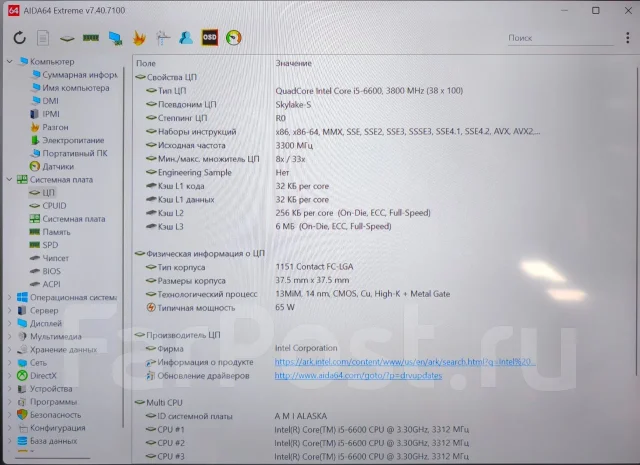Screen dimensions: 640x465
Task: Open the three-dot options menu
Action: 627,38
